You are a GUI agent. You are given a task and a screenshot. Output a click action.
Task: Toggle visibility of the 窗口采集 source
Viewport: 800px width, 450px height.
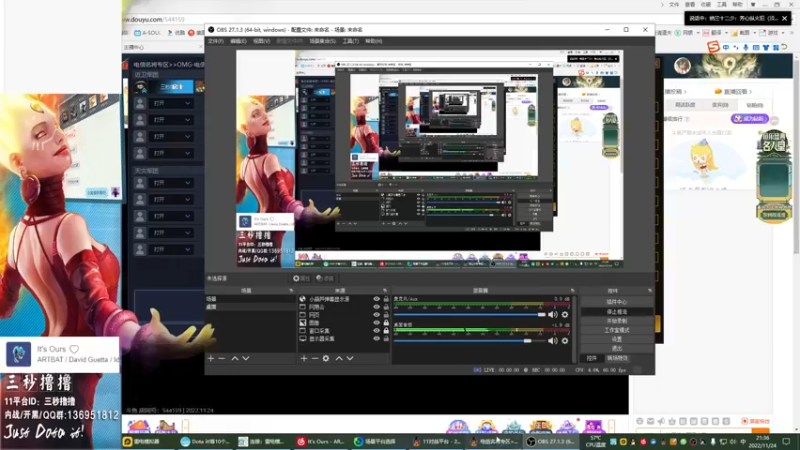(377, 331)
